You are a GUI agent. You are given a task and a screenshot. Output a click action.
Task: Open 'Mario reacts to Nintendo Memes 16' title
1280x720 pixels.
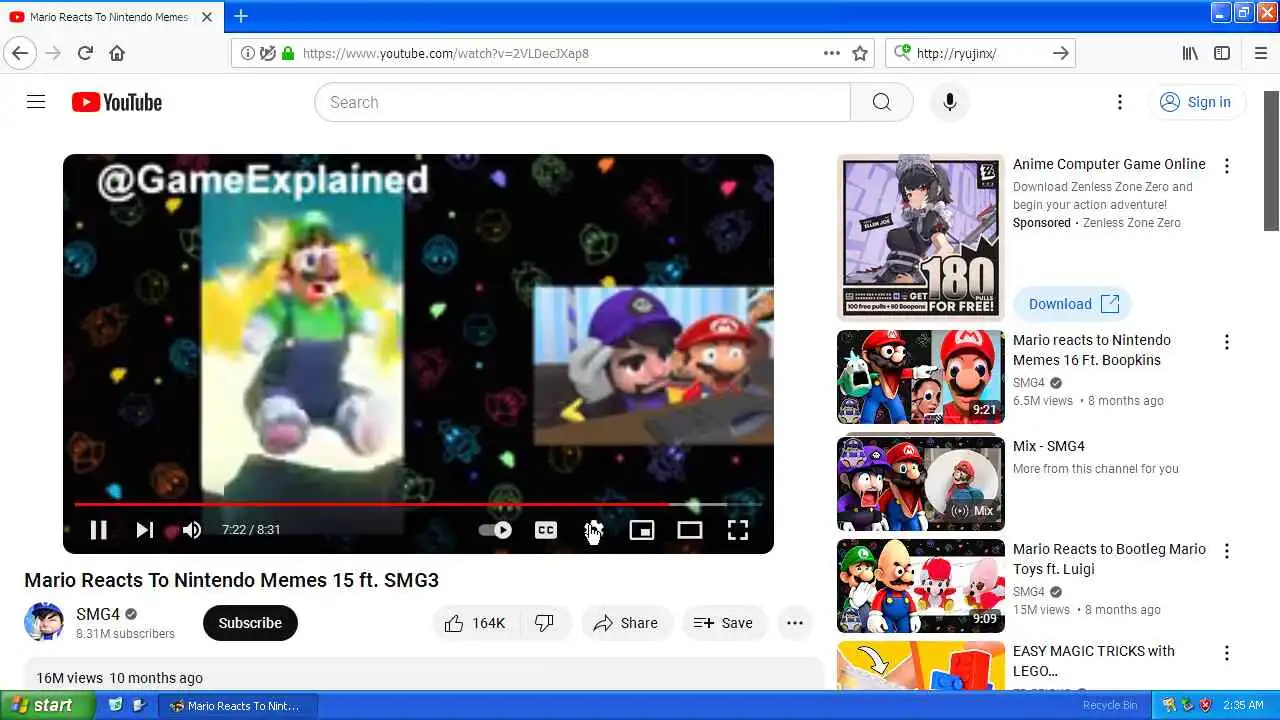click(x=1092, y=350)
